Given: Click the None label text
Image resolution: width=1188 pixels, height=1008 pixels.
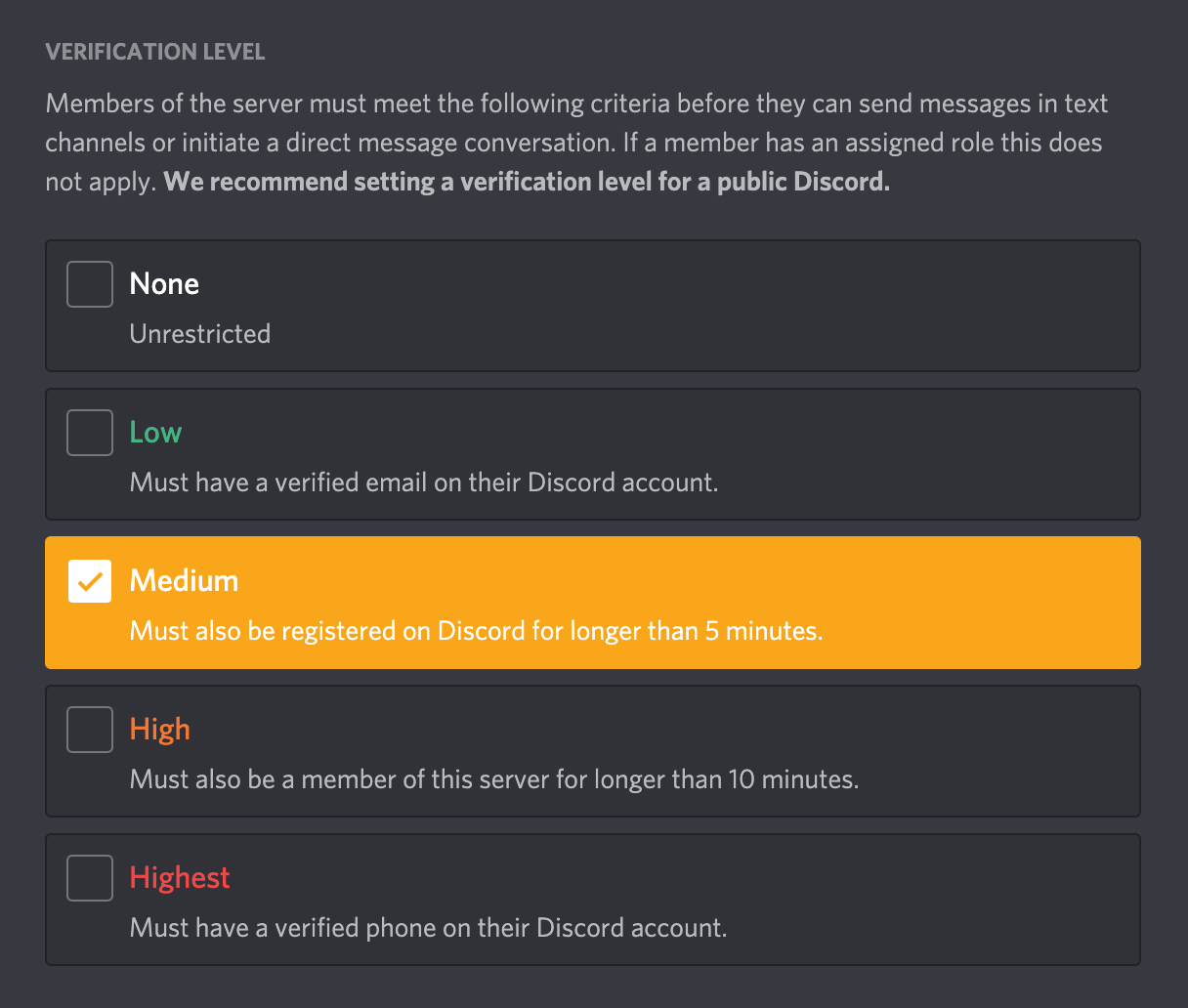Looking at the screenshot, I should pos(163,283).
